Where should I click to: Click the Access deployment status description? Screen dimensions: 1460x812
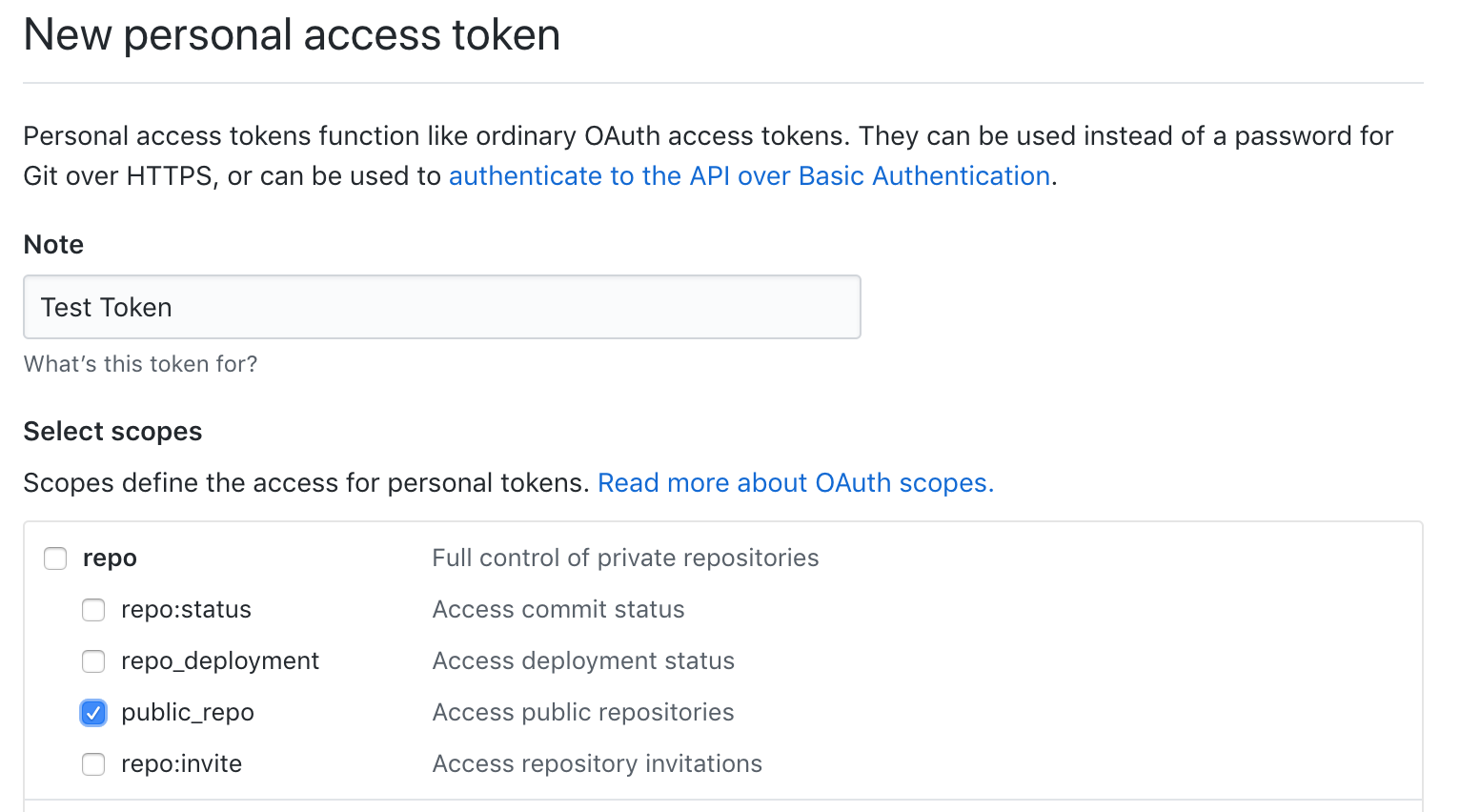[x=583, y=661]
